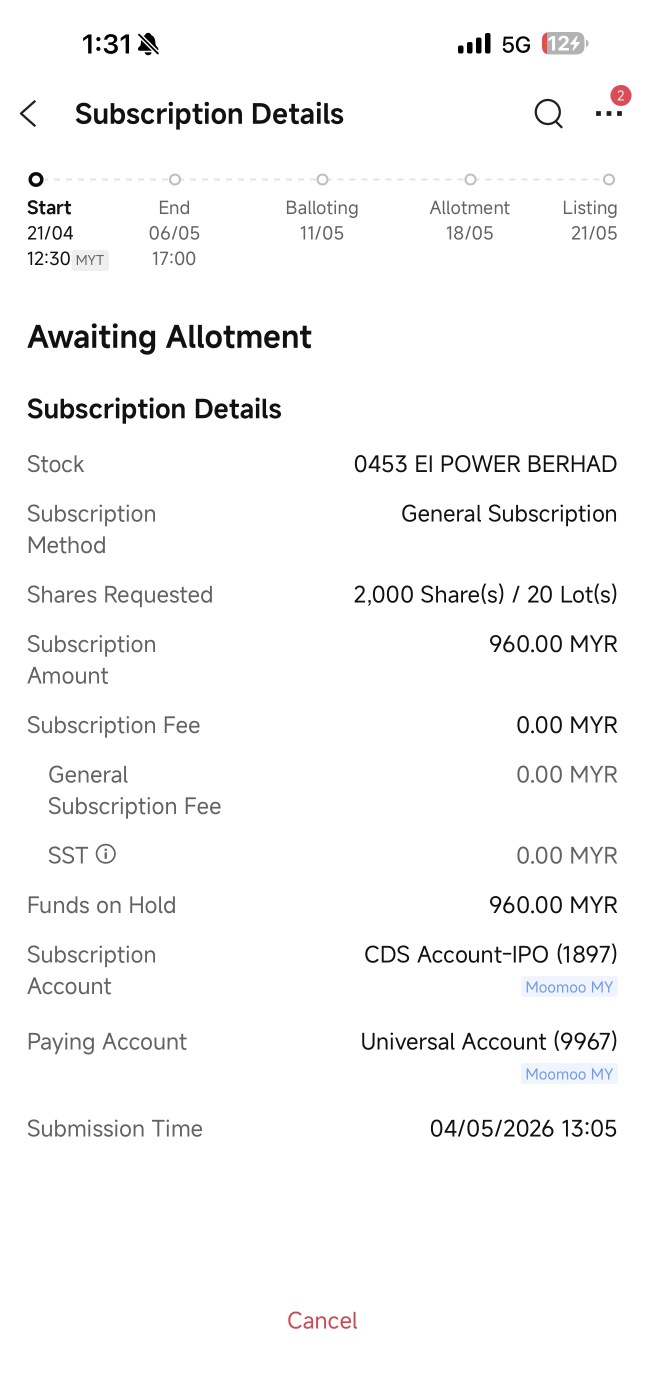
Task: Tap the silent bell icon in status bar
Action: pyautogui.click(x=149, y=44)
